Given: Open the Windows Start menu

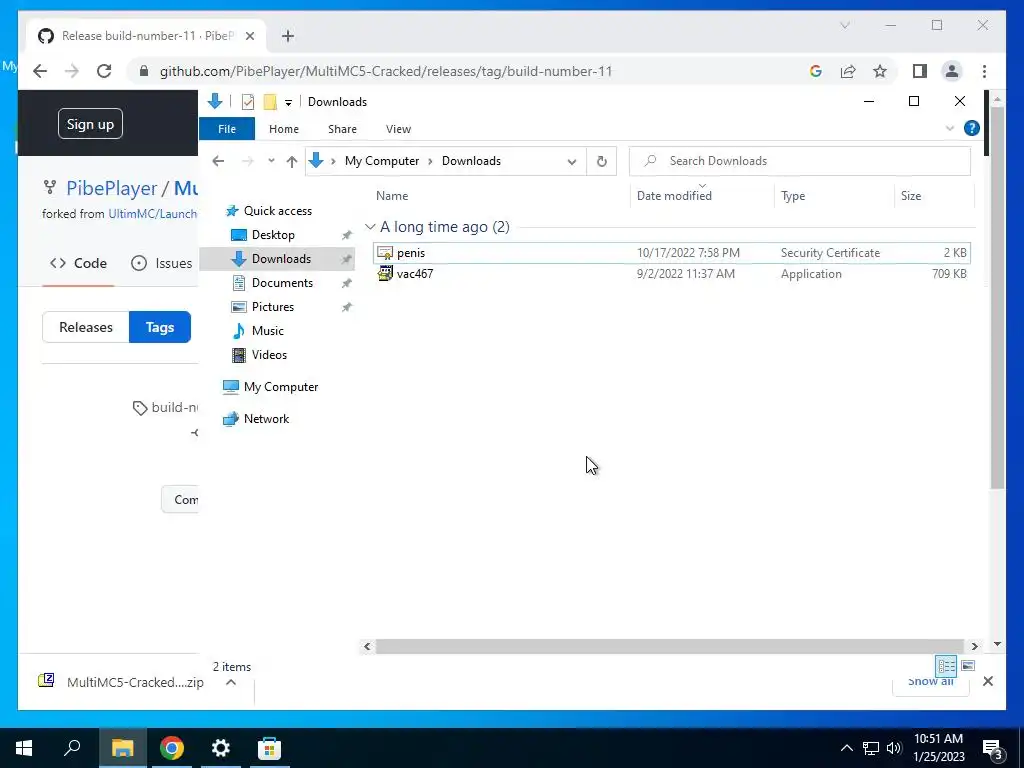Looking at the screenshot, I should pyautogui.click(x=24, y=748).
